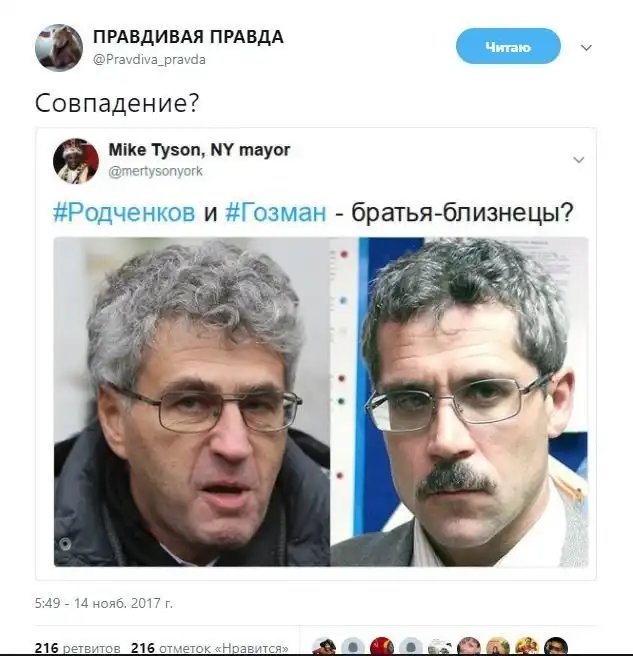Open the ПРАВДИВАЯ ПРАВДА profile avatar
This screenshot has width=633, height=656.
pyautogui.click(x=59, y=47)
